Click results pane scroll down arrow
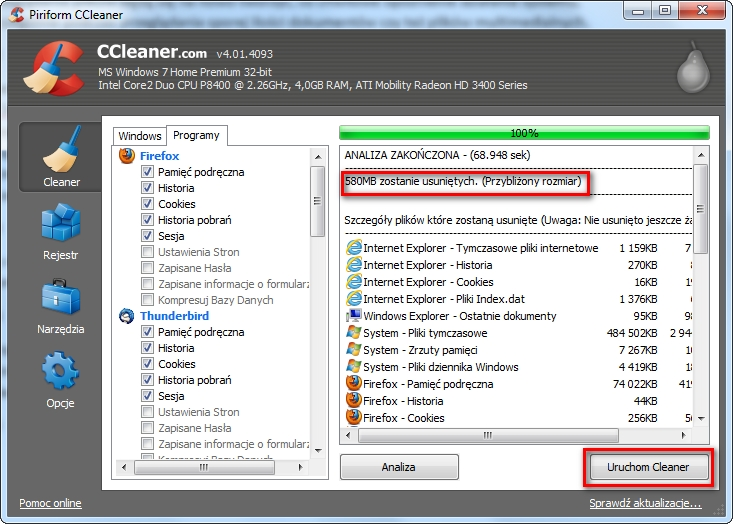The height and width of the screenshot is (524, 733). pyautogui.click(x=701, y=419)
